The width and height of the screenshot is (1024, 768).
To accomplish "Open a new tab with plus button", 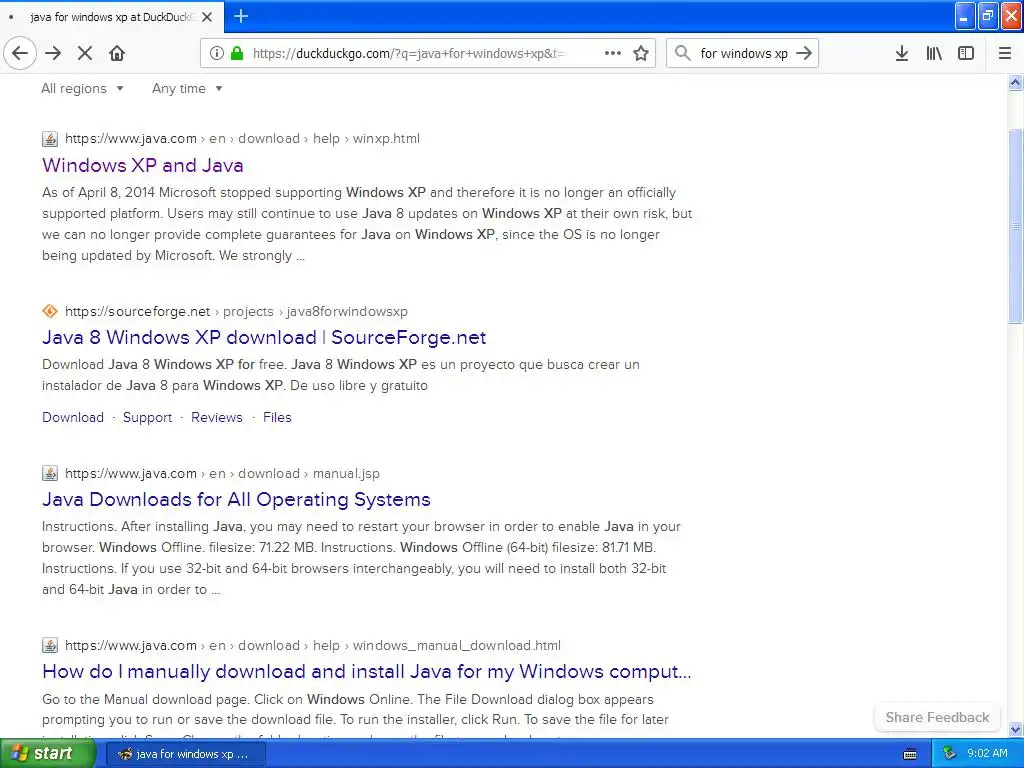I will point(241,16).
